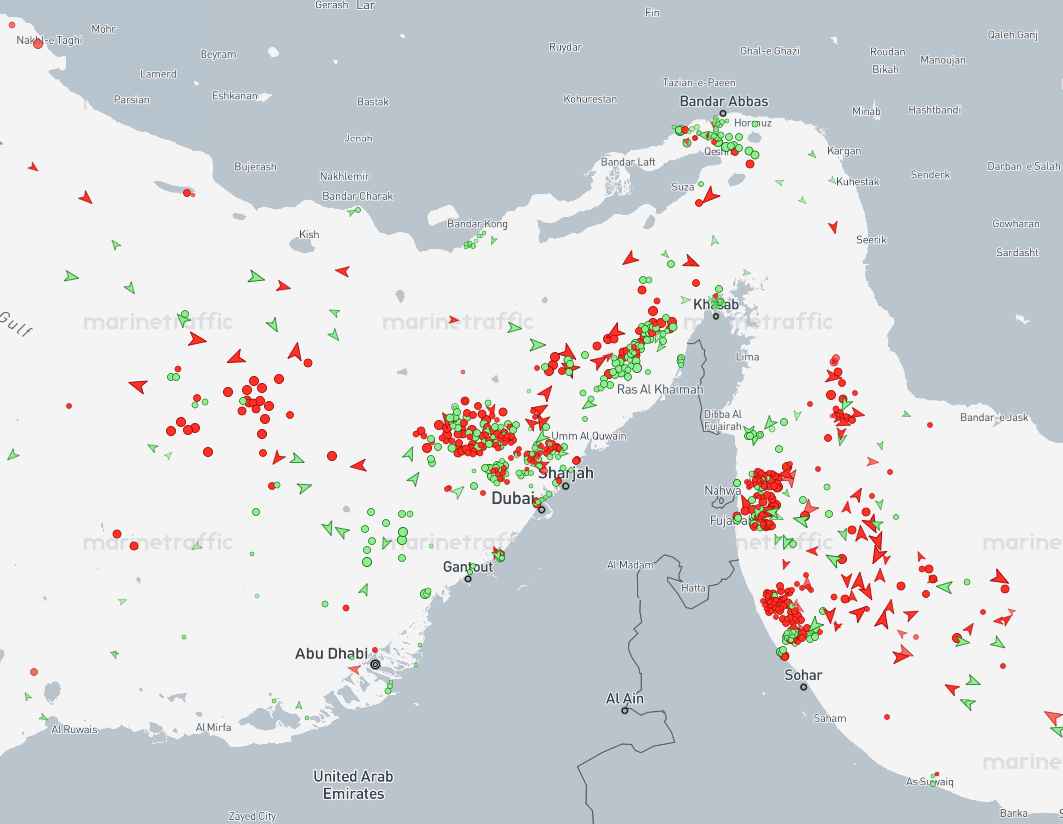The image size is (1063, 824).
Task: Click the green vessel marker near Bandar Charak
Action: (x=354, y=211)
